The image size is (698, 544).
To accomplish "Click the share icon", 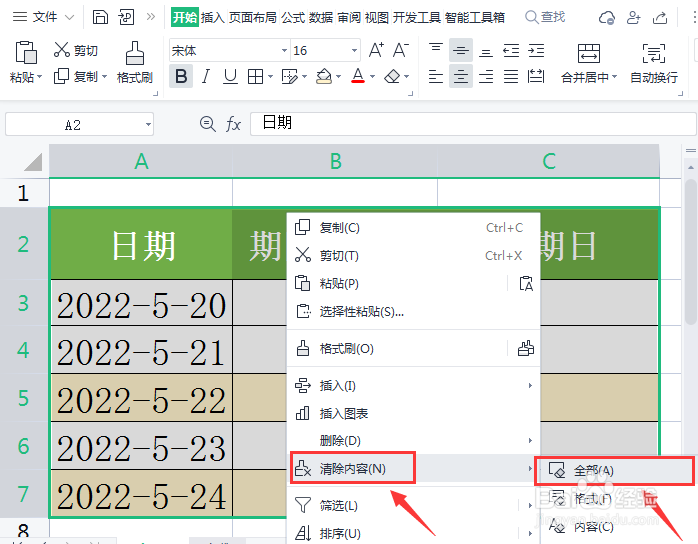I will point(660,17).
